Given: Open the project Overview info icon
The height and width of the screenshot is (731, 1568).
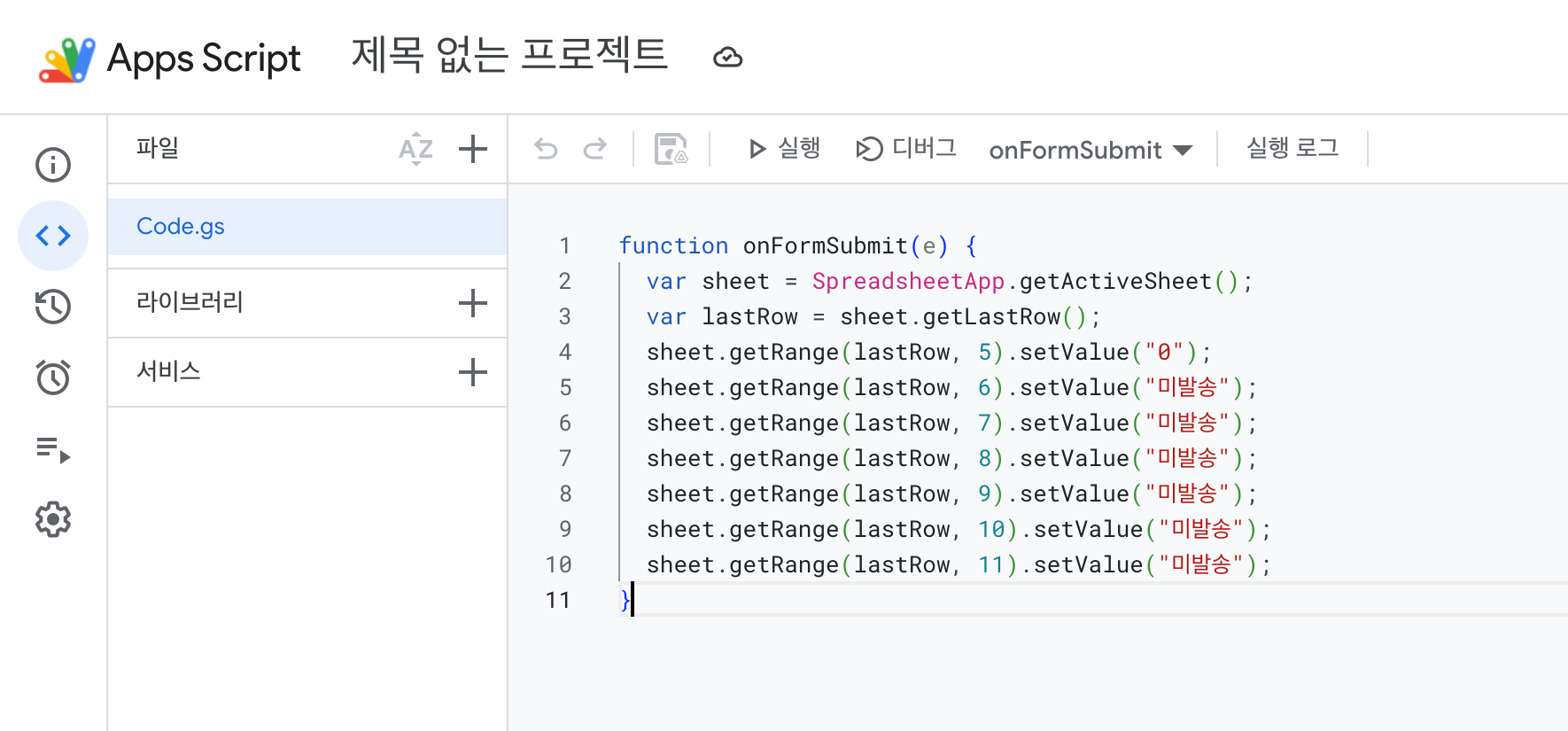Looking at the screenshot, I should click(x=53, y=165).
